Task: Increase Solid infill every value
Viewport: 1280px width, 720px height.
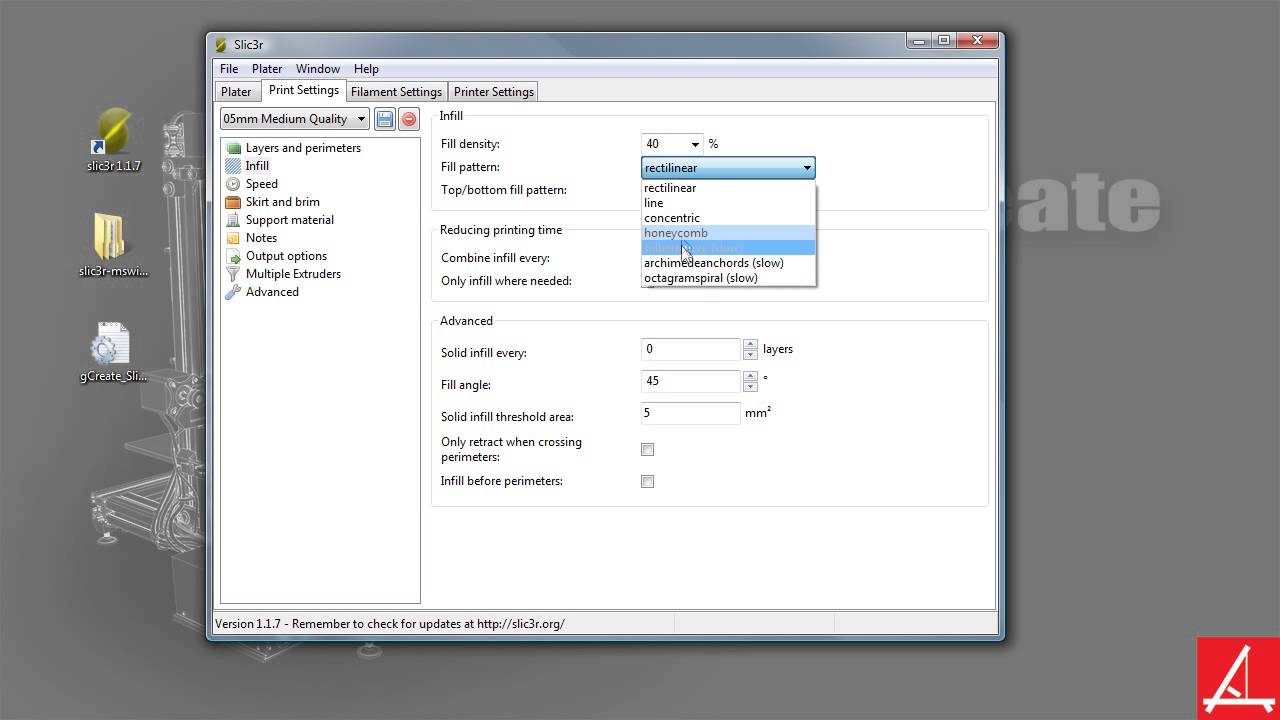Action: pos(750,344)
